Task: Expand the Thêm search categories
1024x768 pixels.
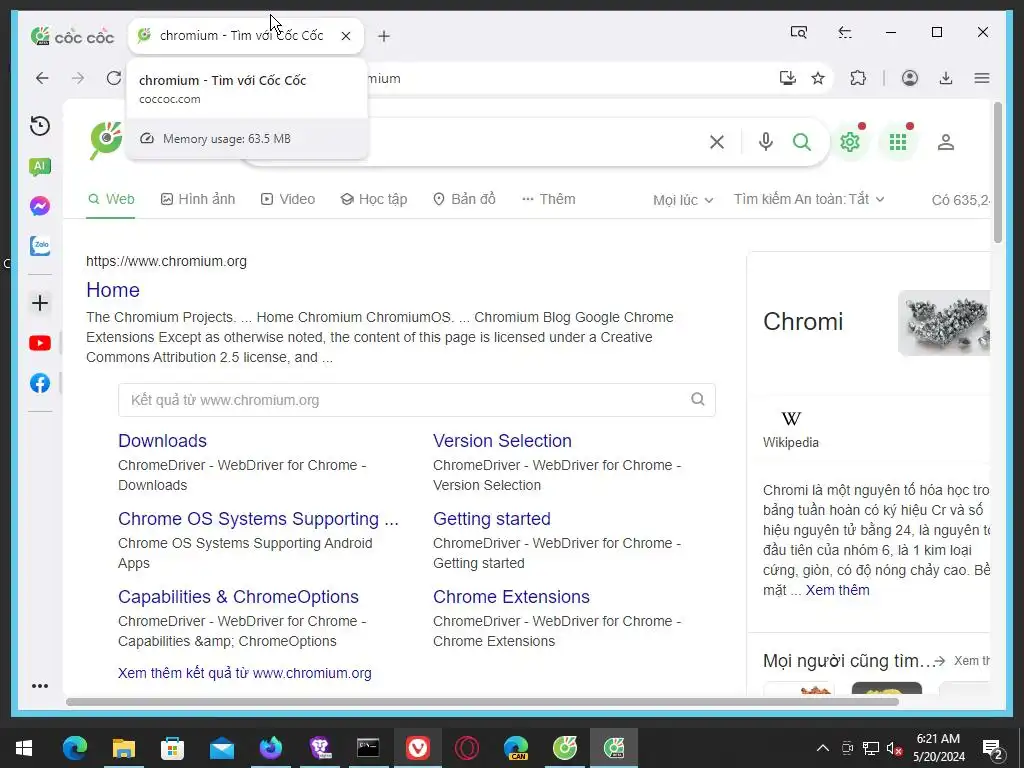Action: [x=549, y=199]
